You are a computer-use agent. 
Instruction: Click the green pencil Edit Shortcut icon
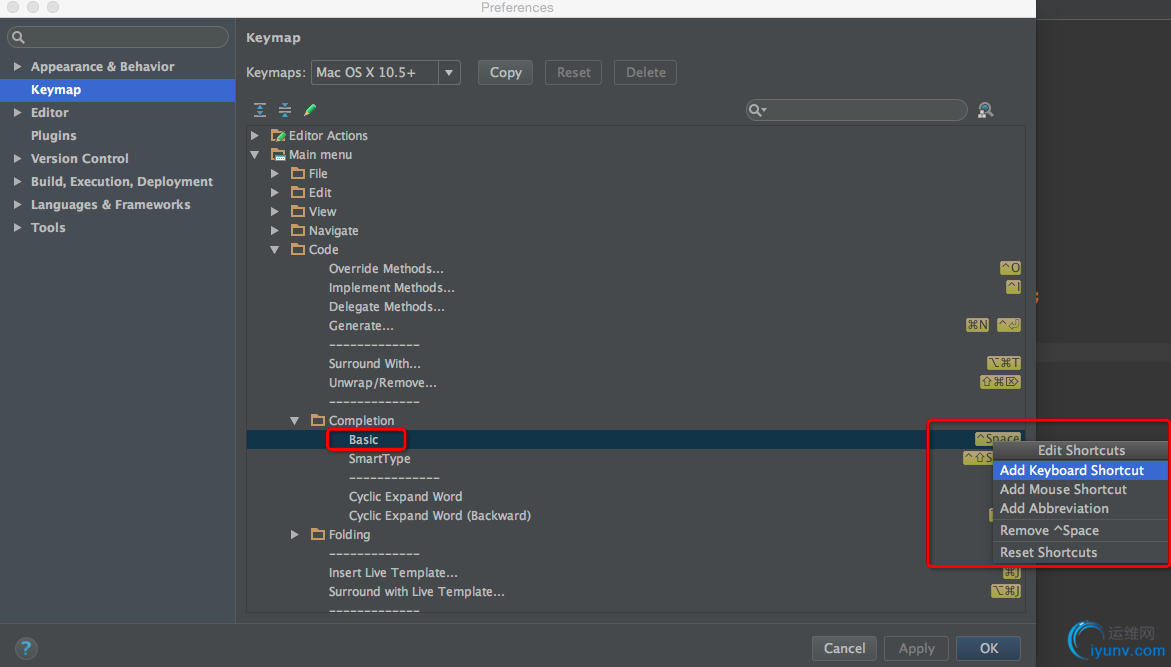coord(310,110)
